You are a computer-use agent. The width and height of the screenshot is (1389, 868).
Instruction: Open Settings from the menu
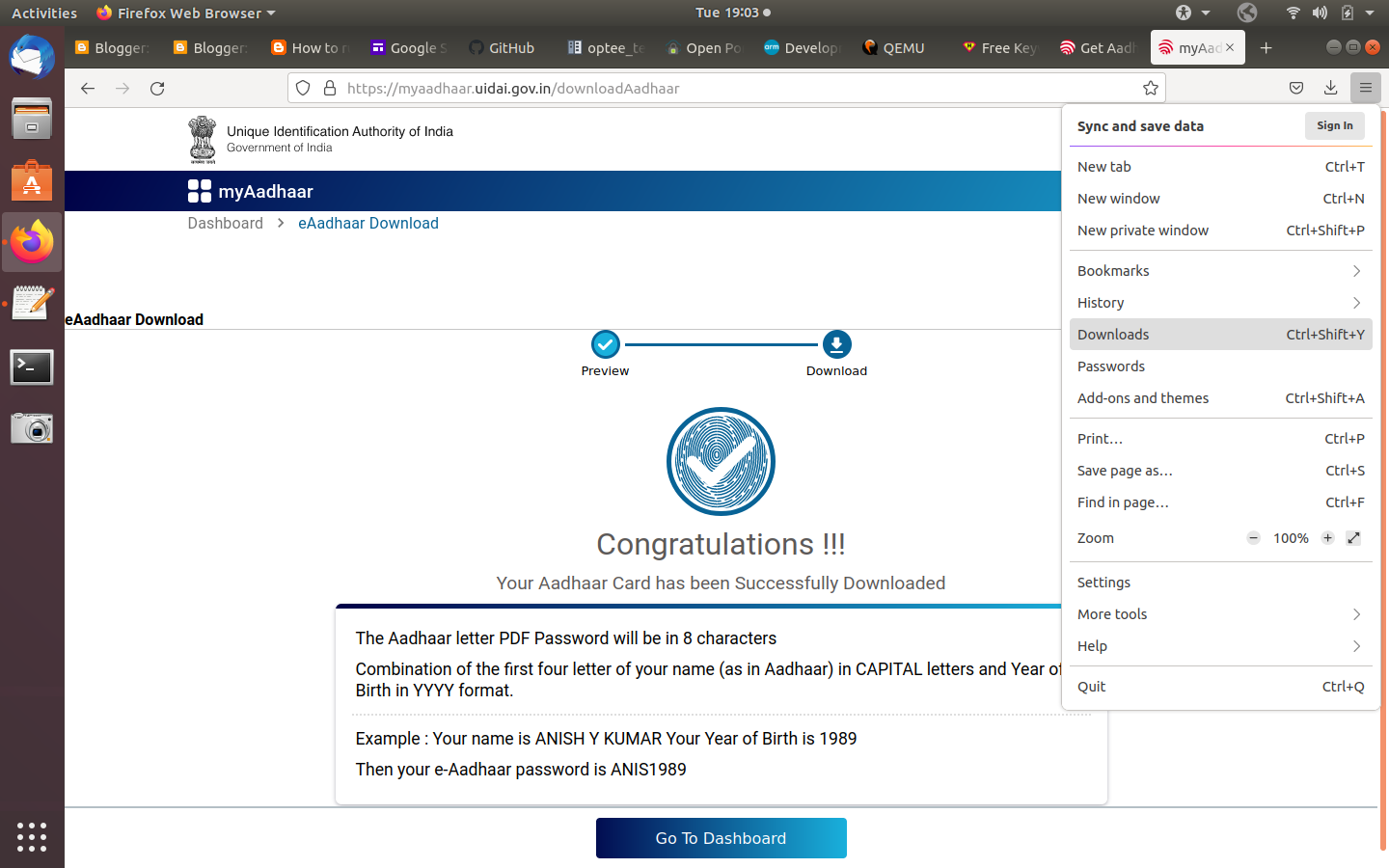click(1220, 583)
